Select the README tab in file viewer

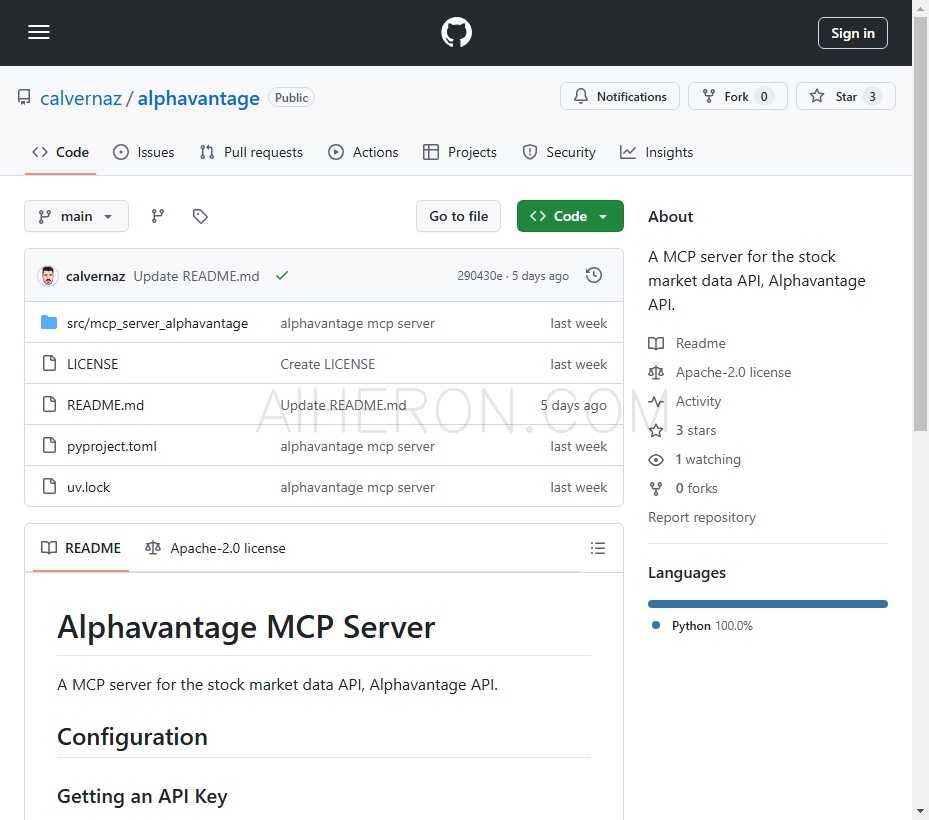pos(81,548)
